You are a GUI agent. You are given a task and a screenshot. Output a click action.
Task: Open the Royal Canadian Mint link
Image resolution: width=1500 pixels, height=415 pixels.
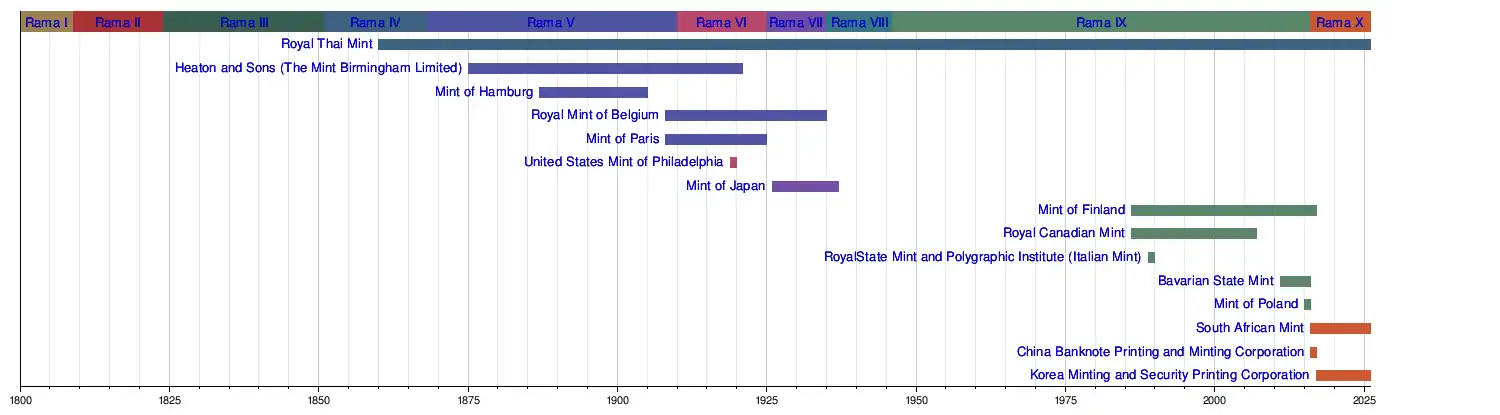point(1065,233)
